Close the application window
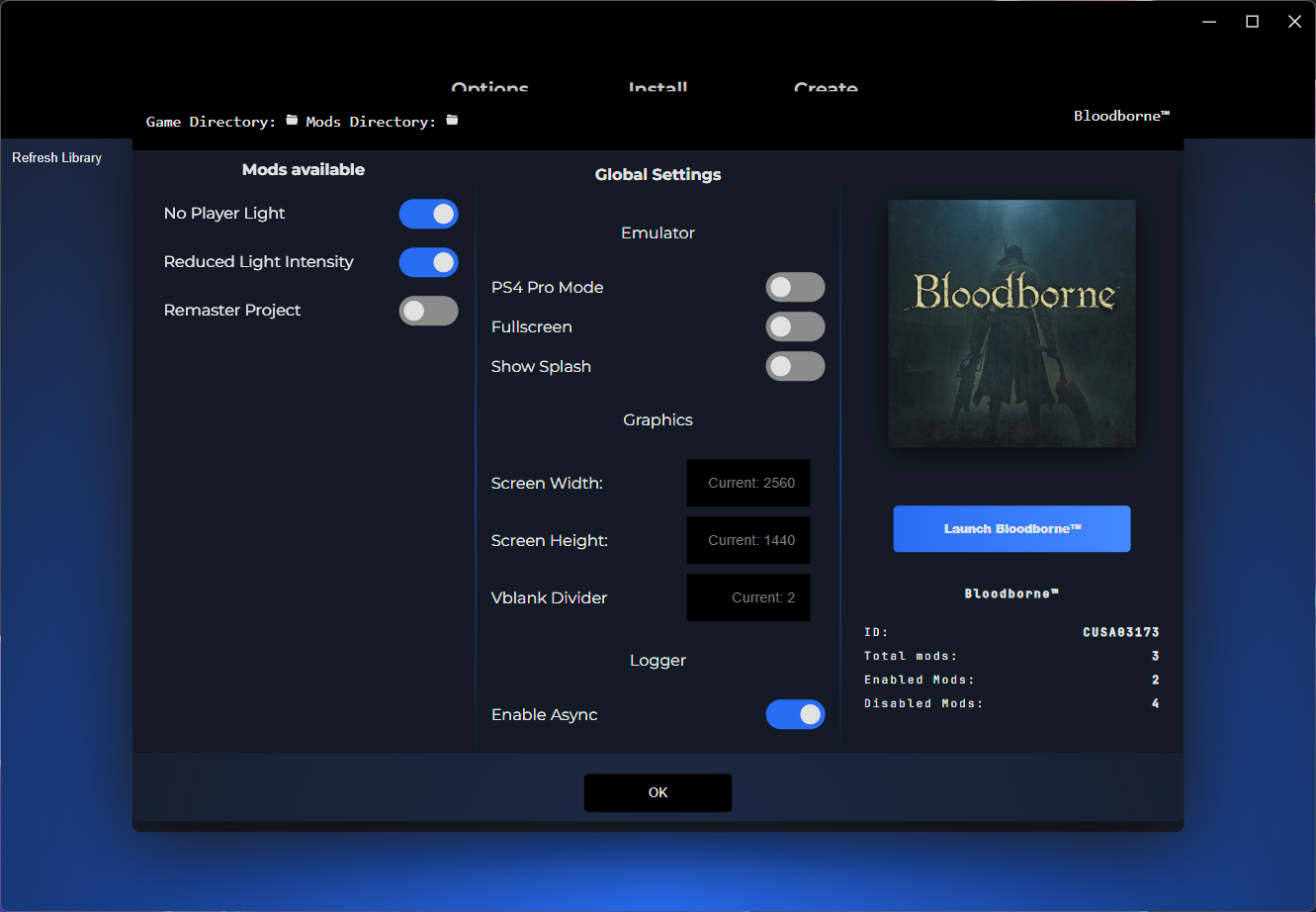Image resolution: width=1316 pixels, height=912 pixels. [1294, 22]
